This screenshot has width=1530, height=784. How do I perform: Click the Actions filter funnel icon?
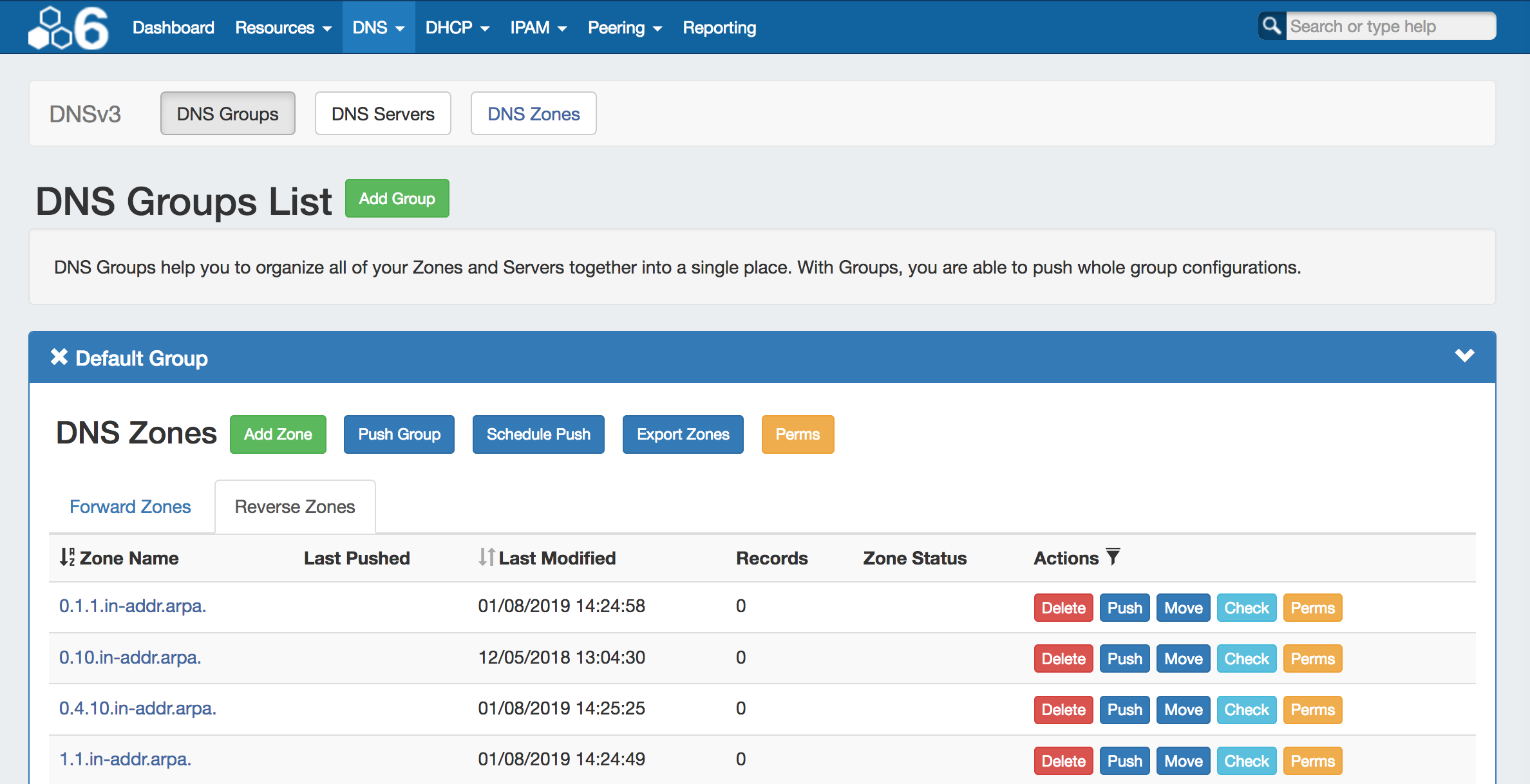(x=1113, y=557)
